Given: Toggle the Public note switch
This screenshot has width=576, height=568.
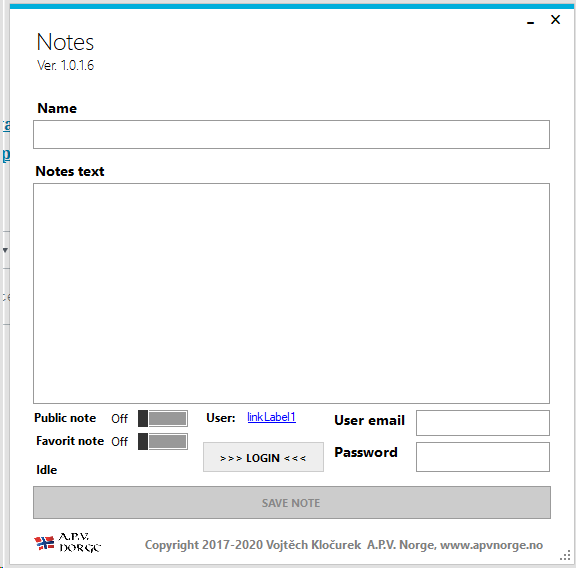Looking at the screenshot, I should point(163,418).
